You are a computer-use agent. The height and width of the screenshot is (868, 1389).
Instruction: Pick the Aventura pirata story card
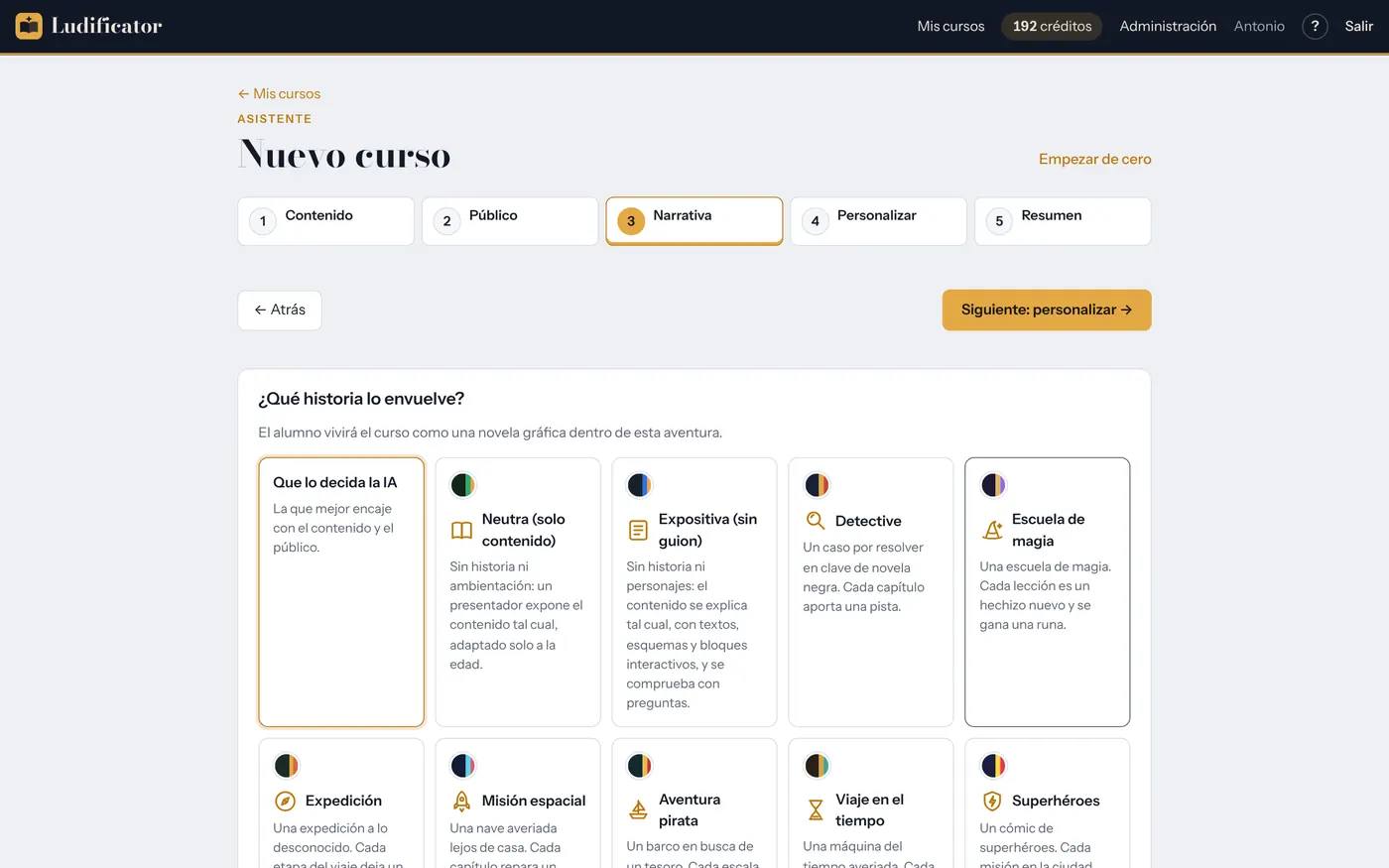tap(694, 803)
